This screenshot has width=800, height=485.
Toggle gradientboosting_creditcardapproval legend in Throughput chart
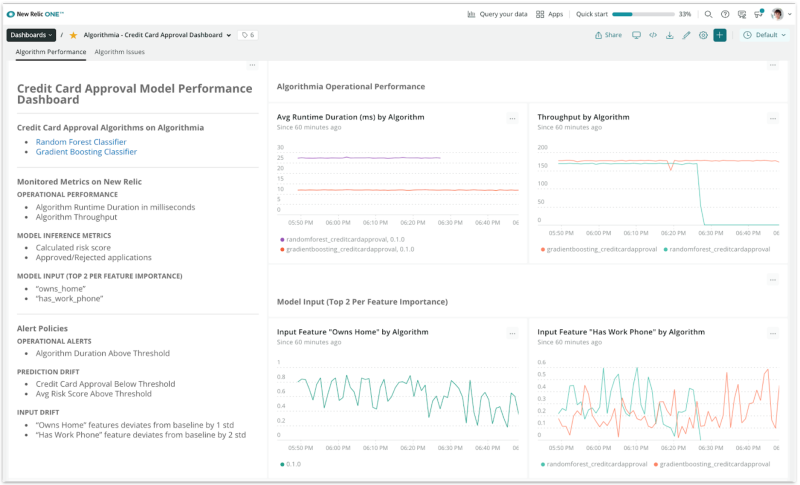click(598, 249)
